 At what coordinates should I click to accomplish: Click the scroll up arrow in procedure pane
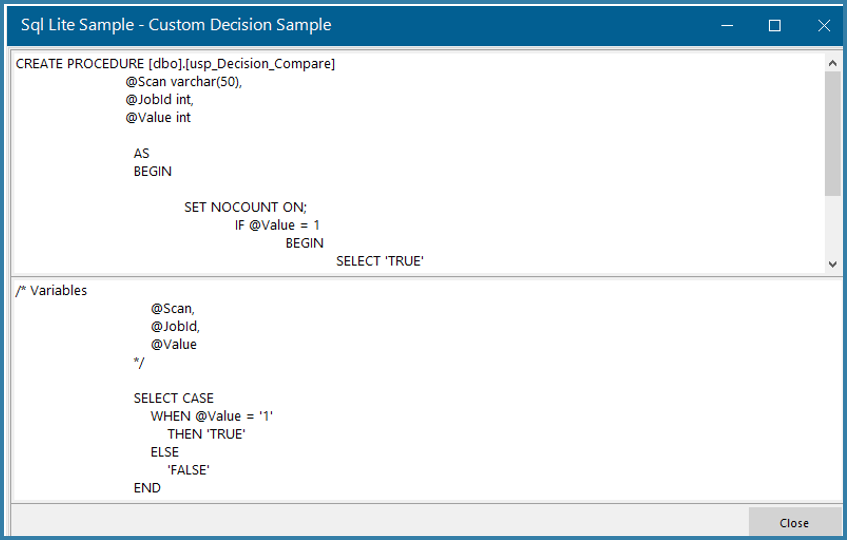coord(832,62)
